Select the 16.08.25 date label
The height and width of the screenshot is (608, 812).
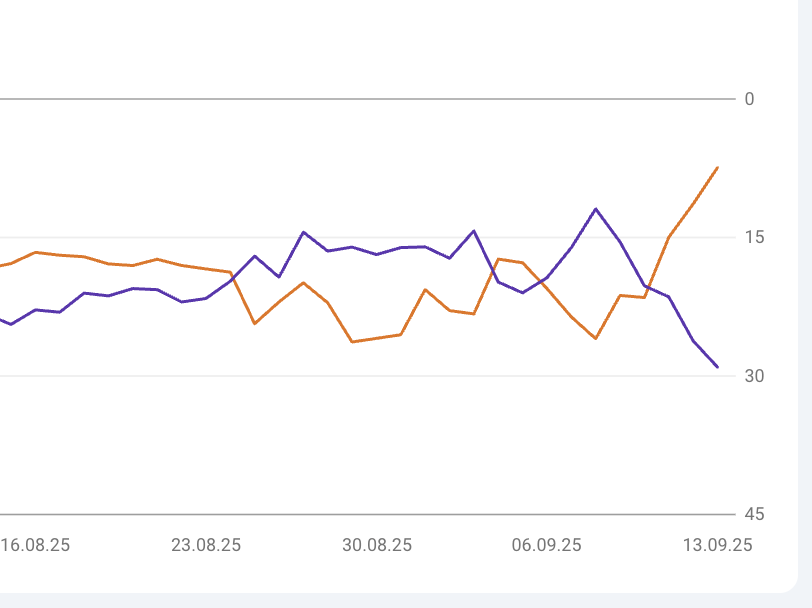point(36,545)
